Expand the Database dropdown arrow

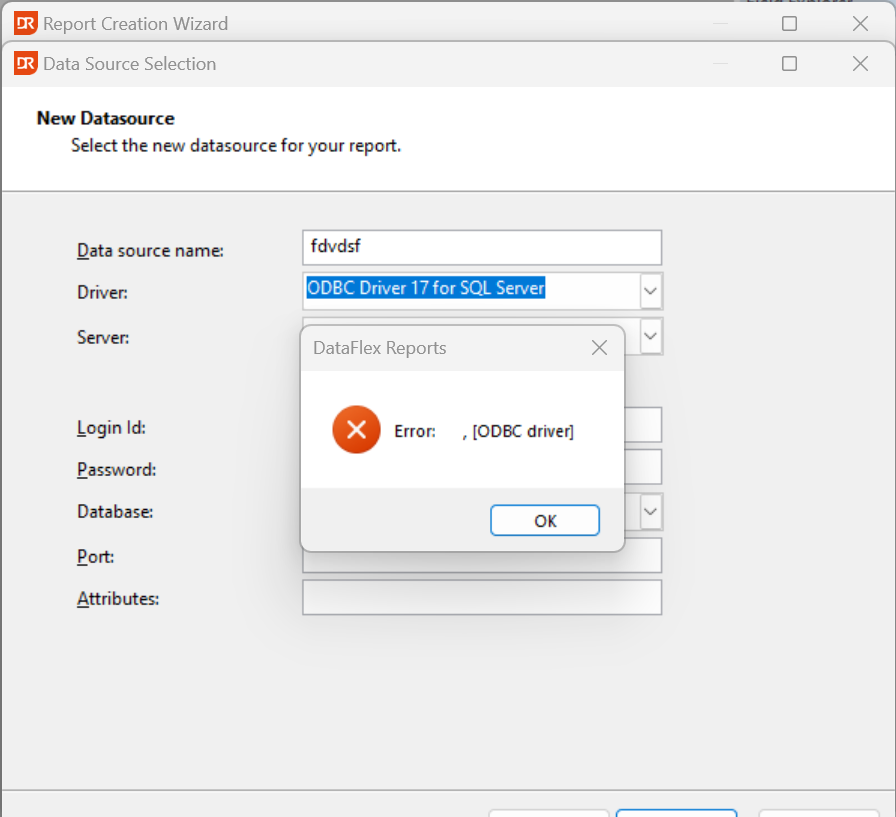(650, 511)
